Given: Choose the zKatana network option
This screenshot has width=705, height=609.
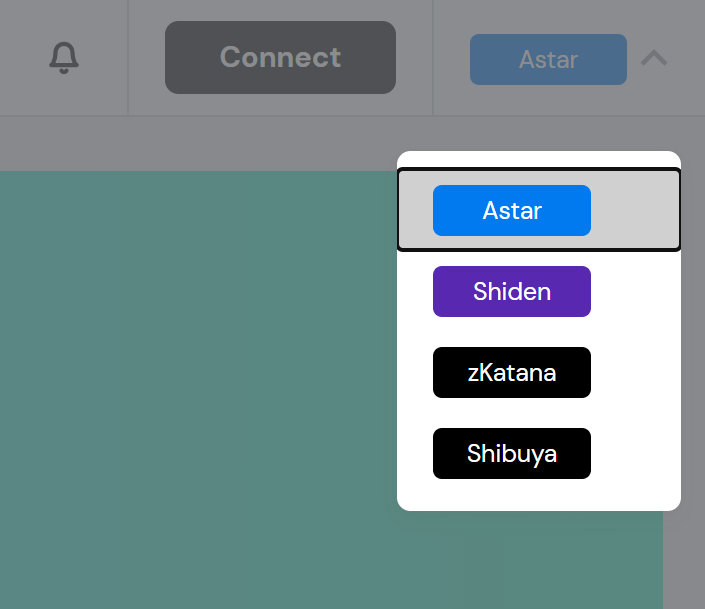Looking at the screenshot, I should (512, 373).
